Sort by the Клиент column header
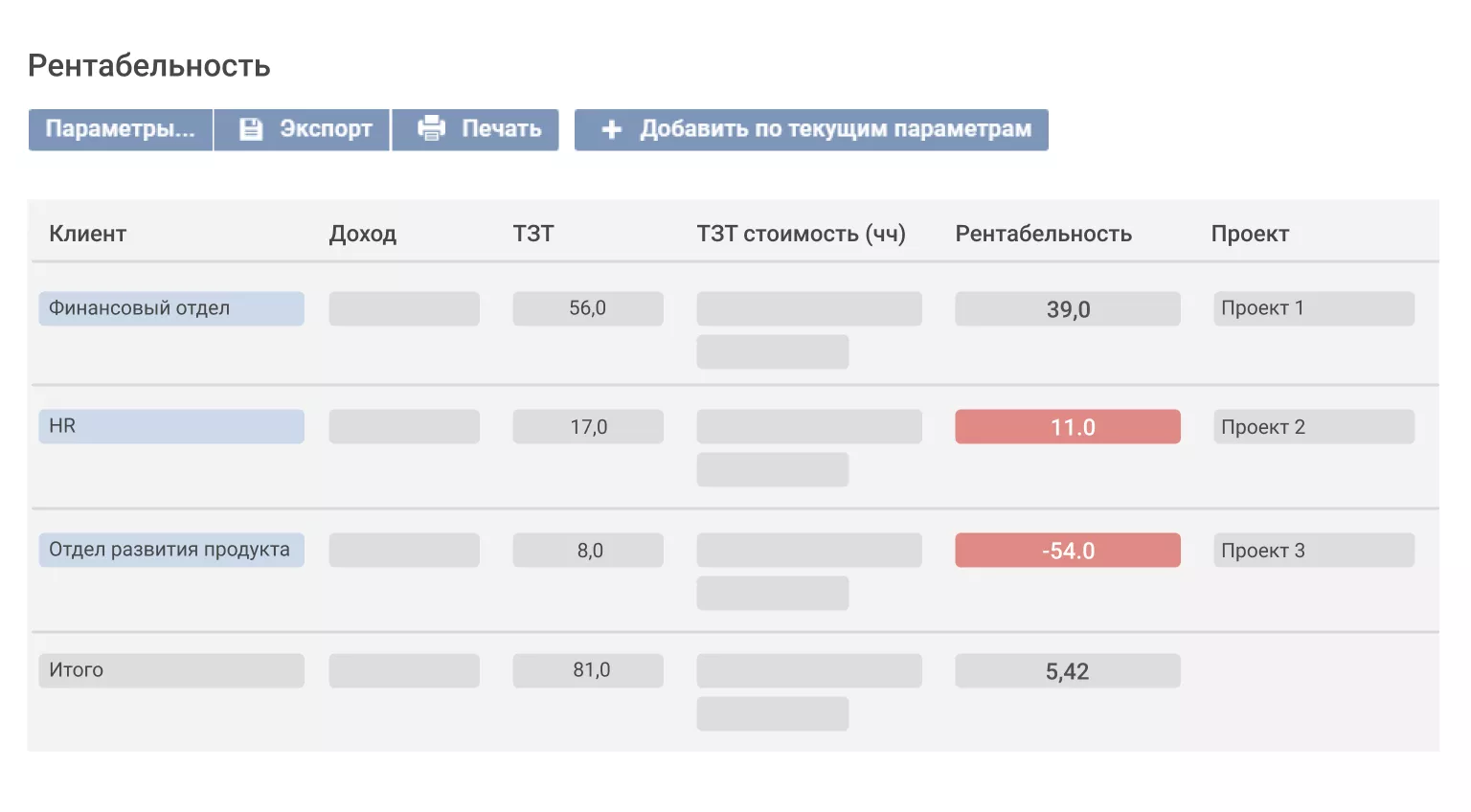The image size is (1471, 812). 88,234
